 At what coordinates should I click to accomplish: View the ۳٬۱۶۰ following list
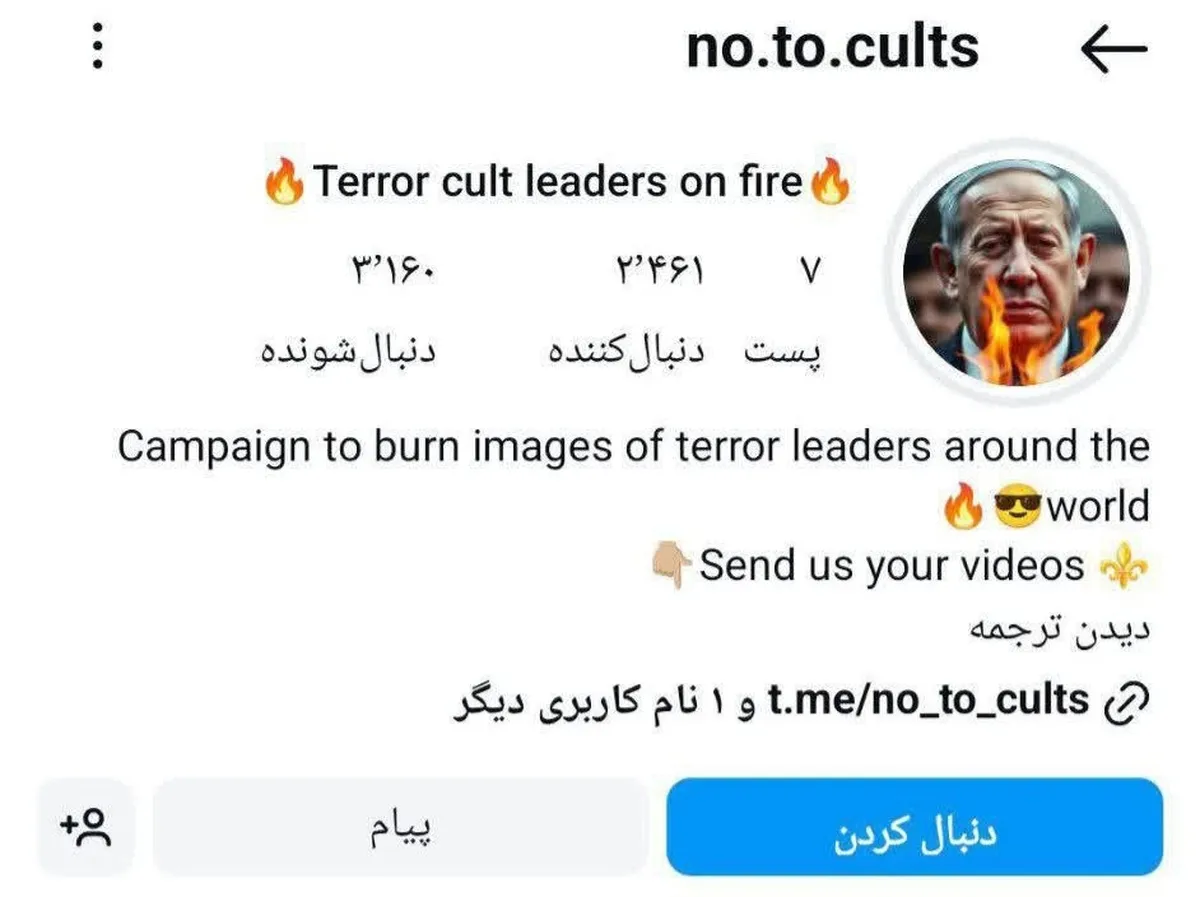[352, 311]
